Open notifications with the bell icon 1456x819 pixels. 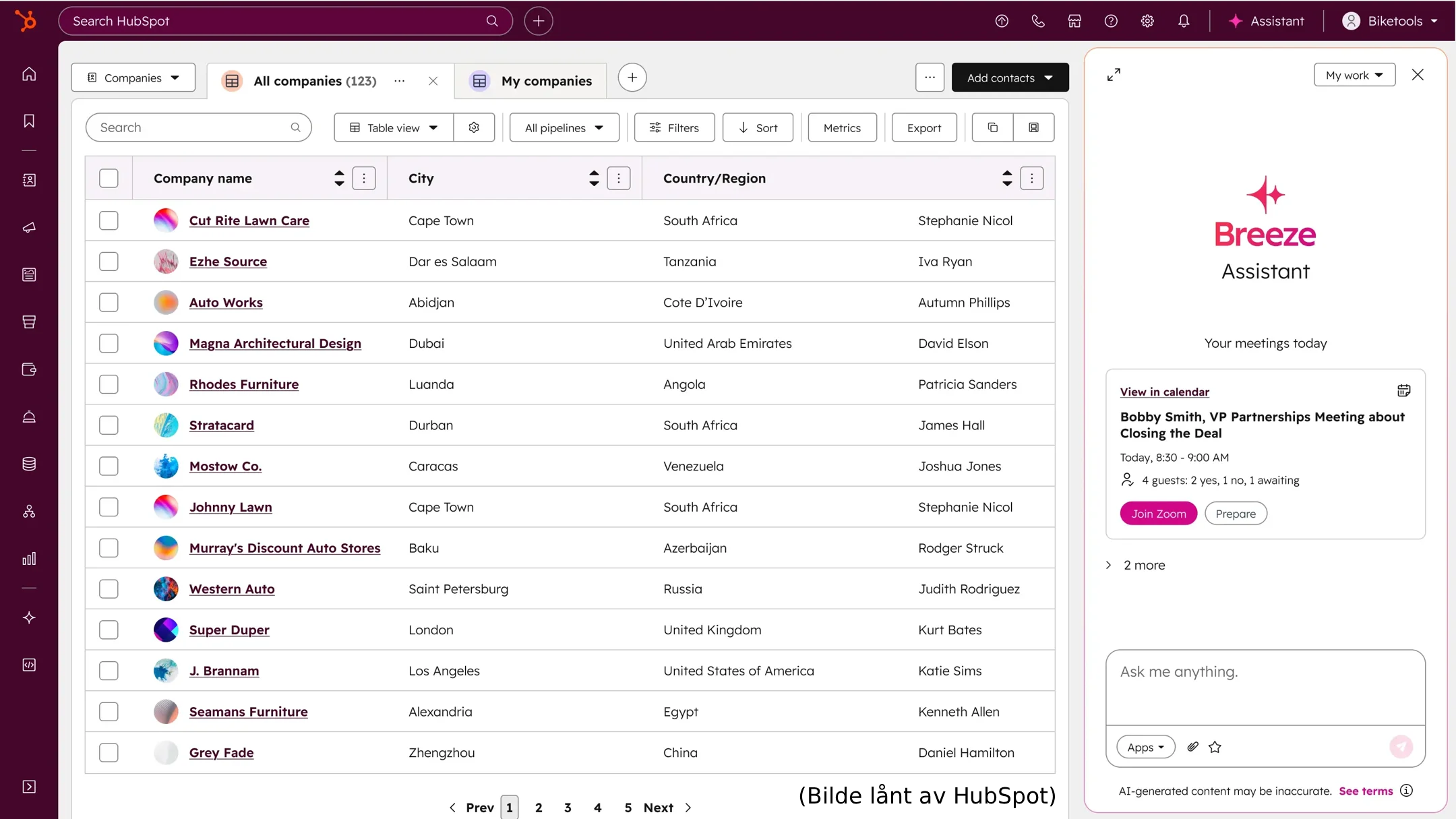(1184, 21)
